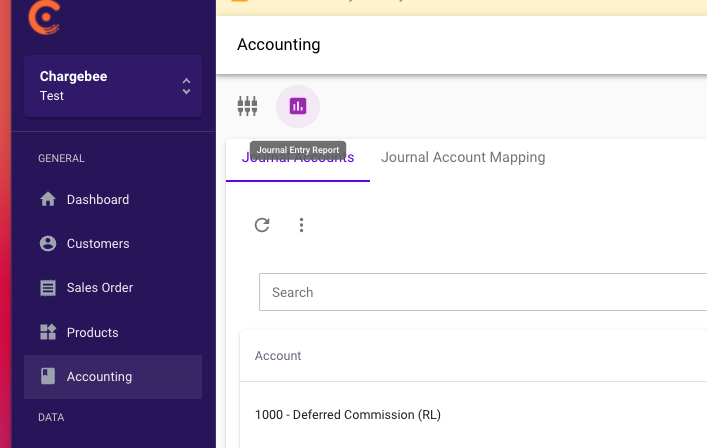
Task: Open the three-dot more options menu
Action: click(x=301, y=225)
